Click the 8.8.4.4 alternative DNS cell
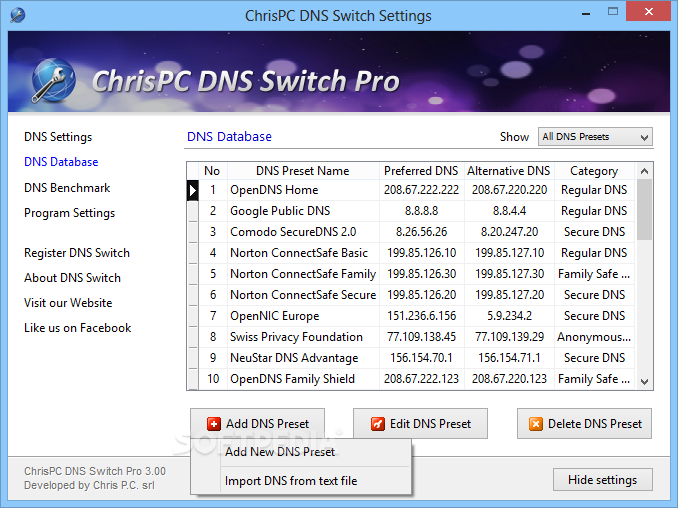Image resolution: width=678 pixels, height=508 pixels. pyautogui.click(x=509, y=211)
